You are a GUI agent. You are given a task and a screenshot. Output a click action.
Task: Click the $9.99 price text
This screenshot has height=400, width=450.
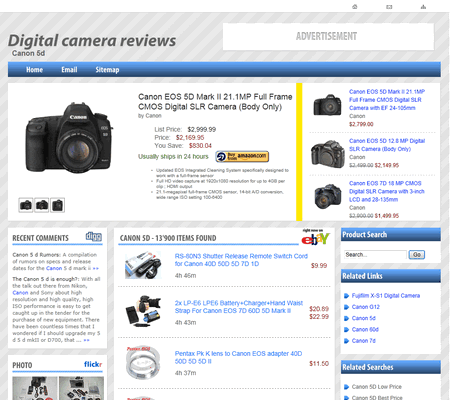(x=319, y=266)
